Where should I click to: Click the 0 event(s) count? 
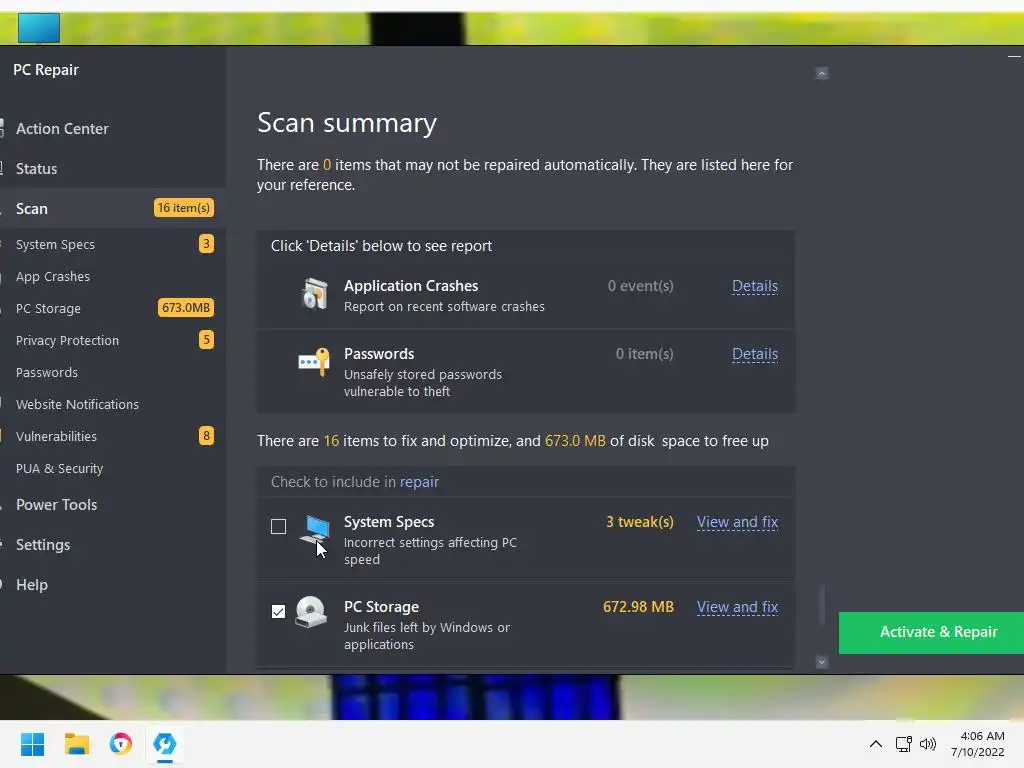(x=640, y=286)
